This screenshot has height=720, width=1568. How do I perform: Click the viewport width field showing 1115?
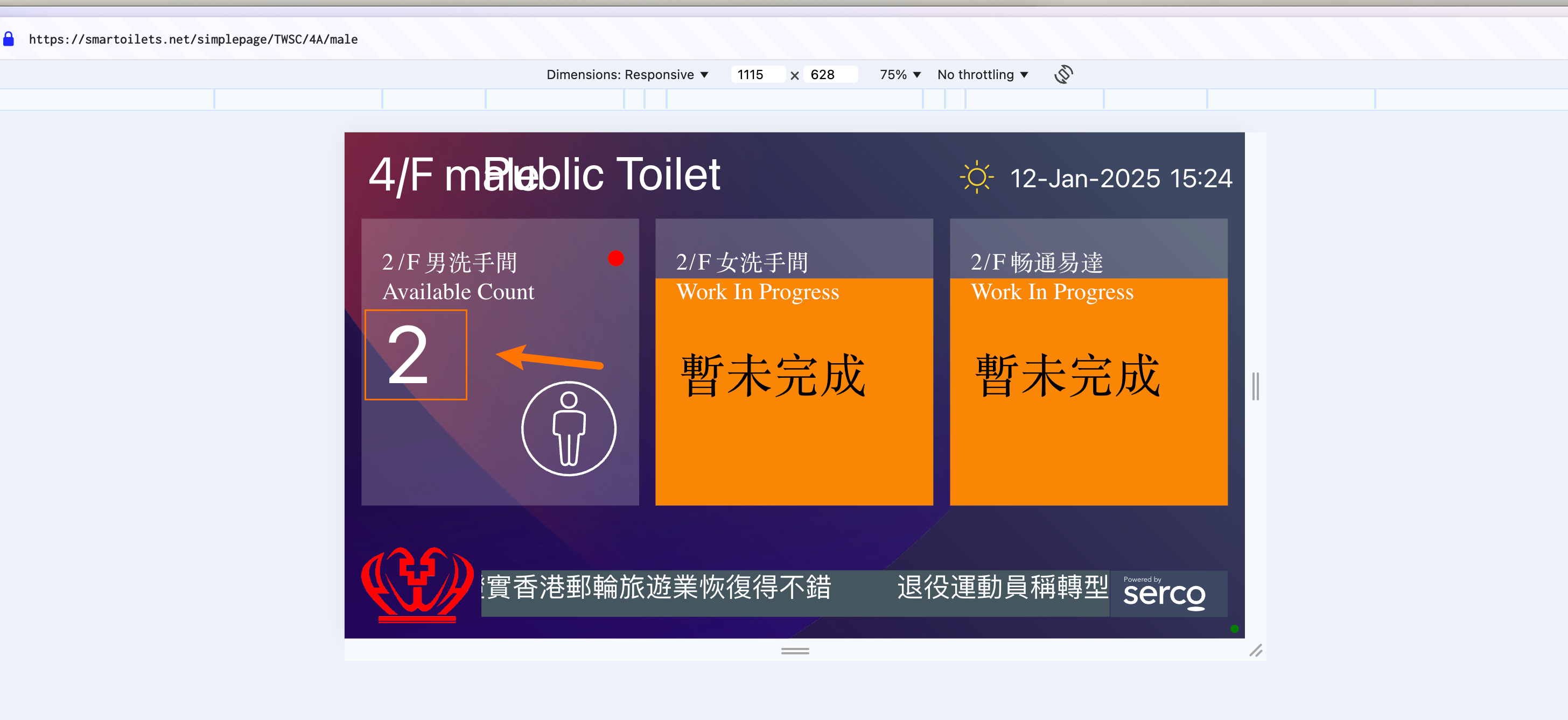[758, 75]
